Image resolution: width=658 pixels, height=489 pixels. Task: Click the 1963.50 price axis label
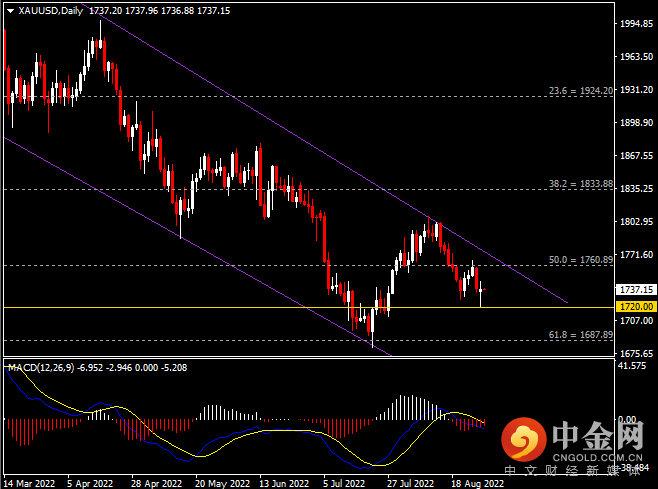(x=637, y=57)
